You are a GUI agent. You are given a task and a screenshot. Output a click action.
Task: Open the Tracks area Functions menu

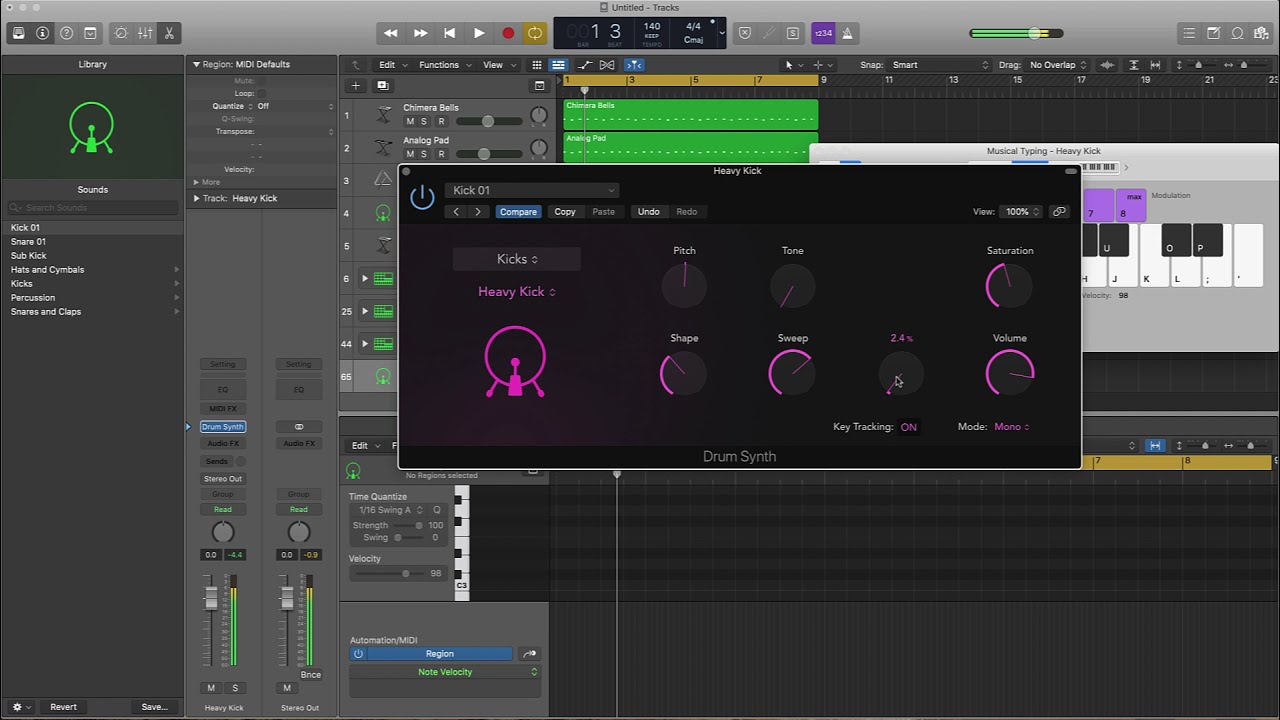coord(444,65)
